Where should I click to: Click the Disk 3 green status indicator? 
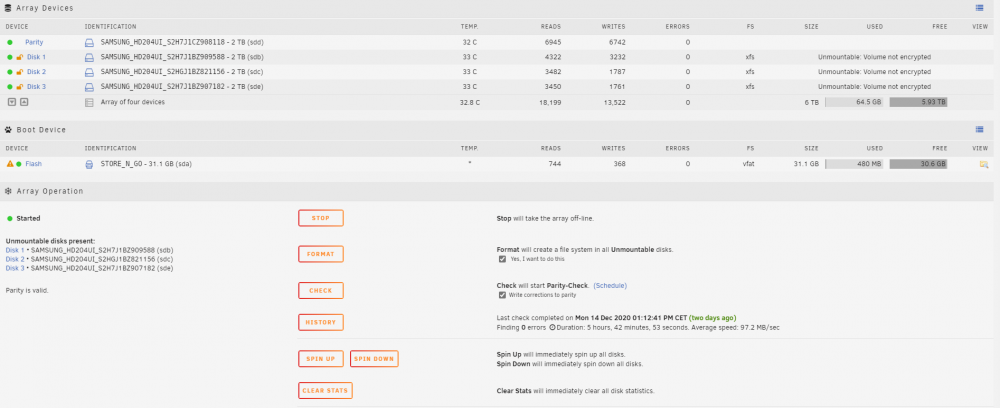(10, 87)
